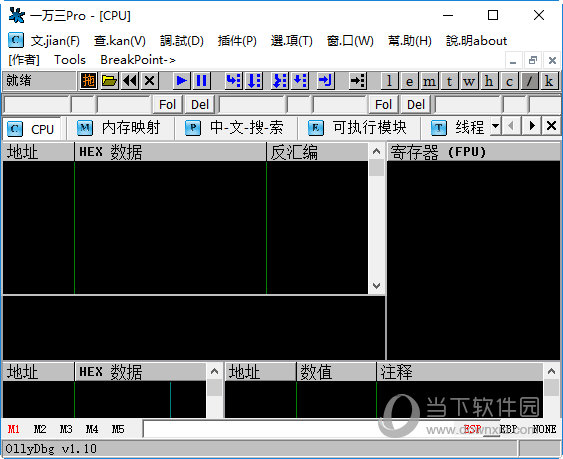The image size is (563, 459).
Task: Show Handles via h button
Action: click(x=489, y=81)
